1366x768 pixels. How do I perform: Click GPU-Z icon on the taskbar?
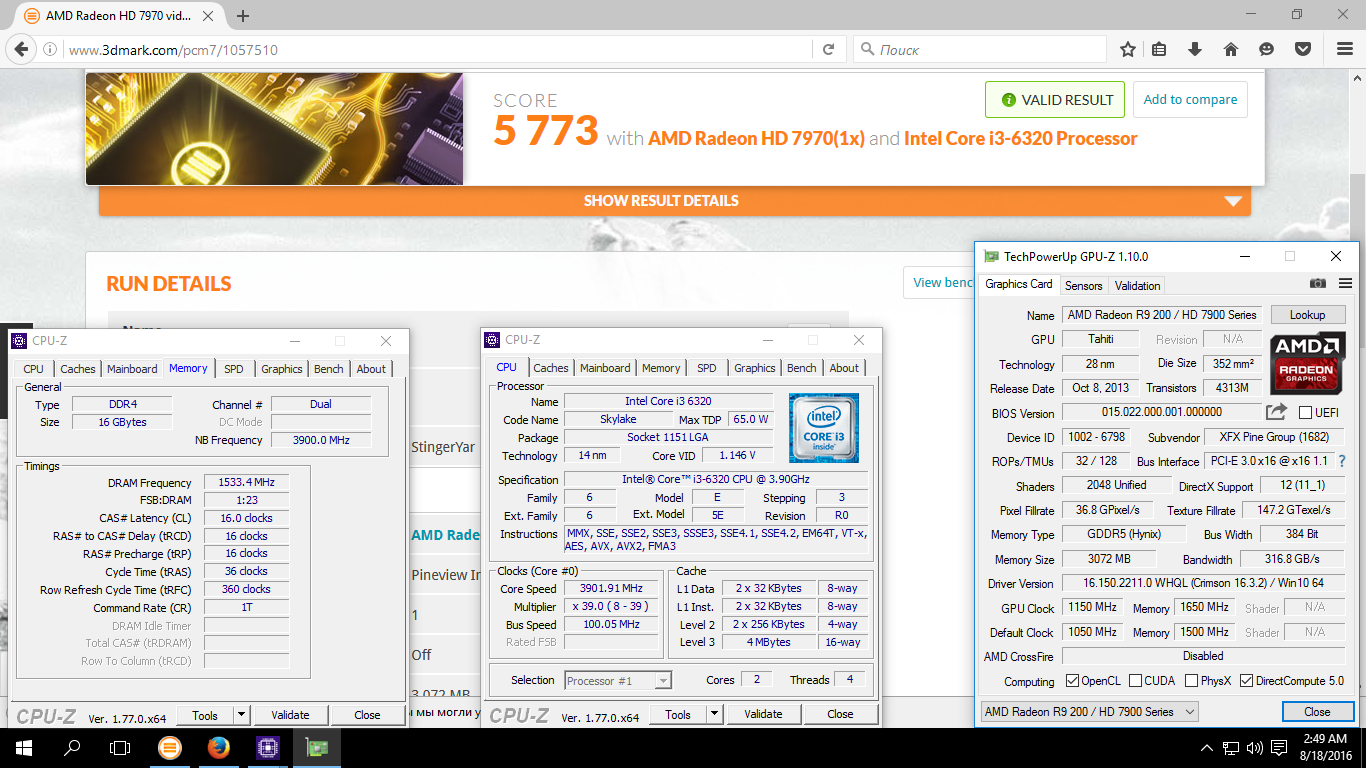click(317, 747)
